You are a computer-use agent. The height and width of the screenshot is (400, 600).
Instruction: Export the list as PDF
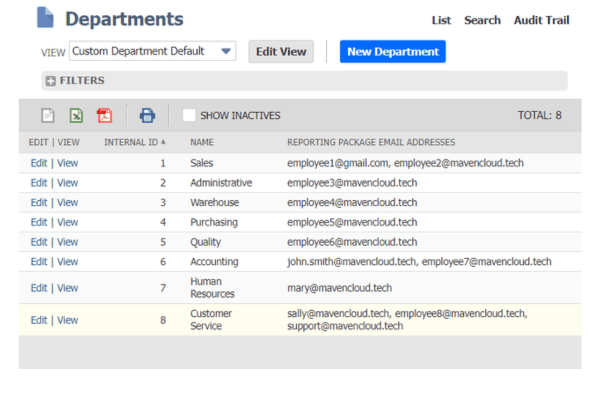104,115
